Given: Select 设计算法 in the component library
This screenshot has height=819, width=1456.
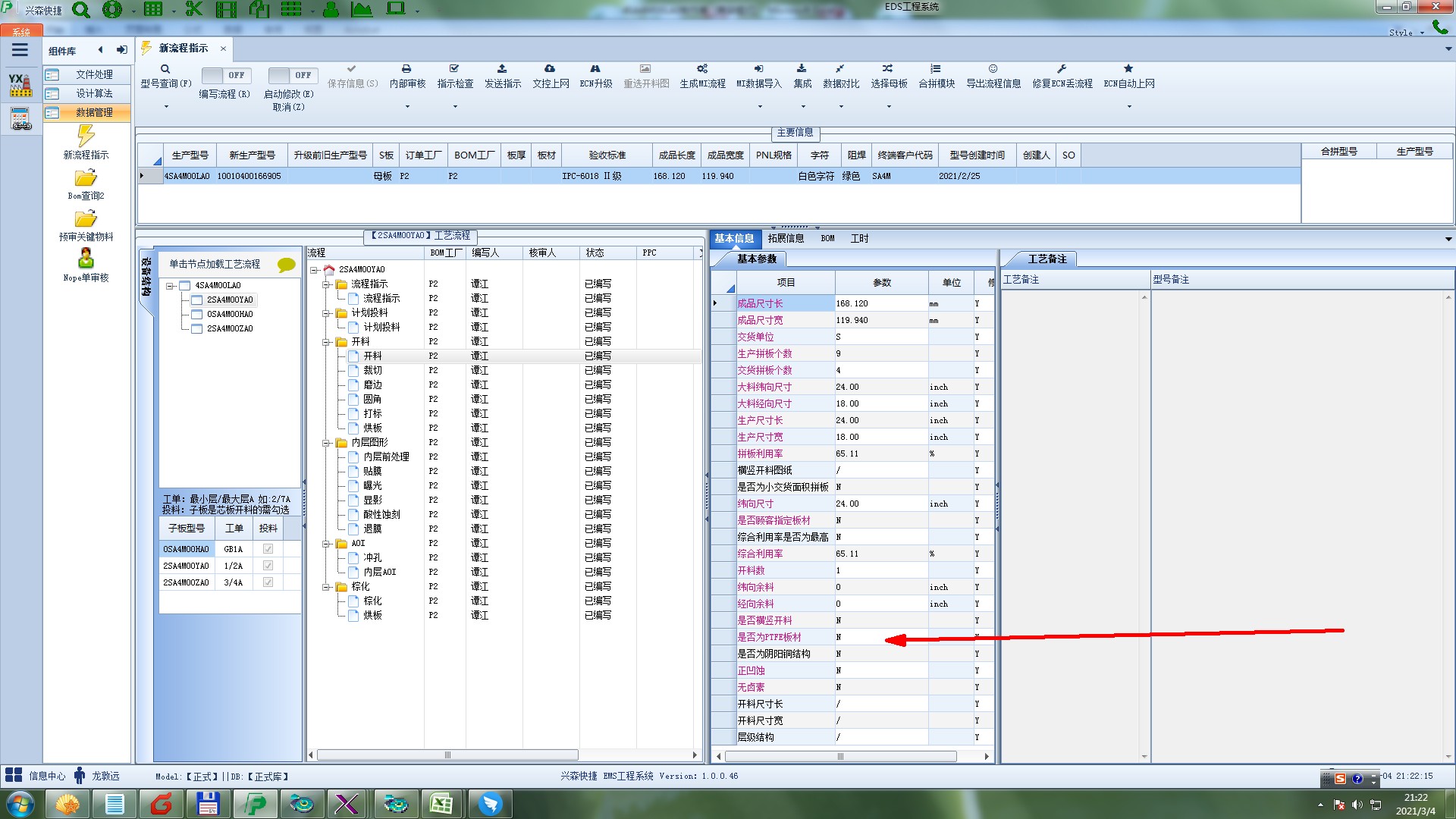Looking at the screenshot, I should [94, 93].
